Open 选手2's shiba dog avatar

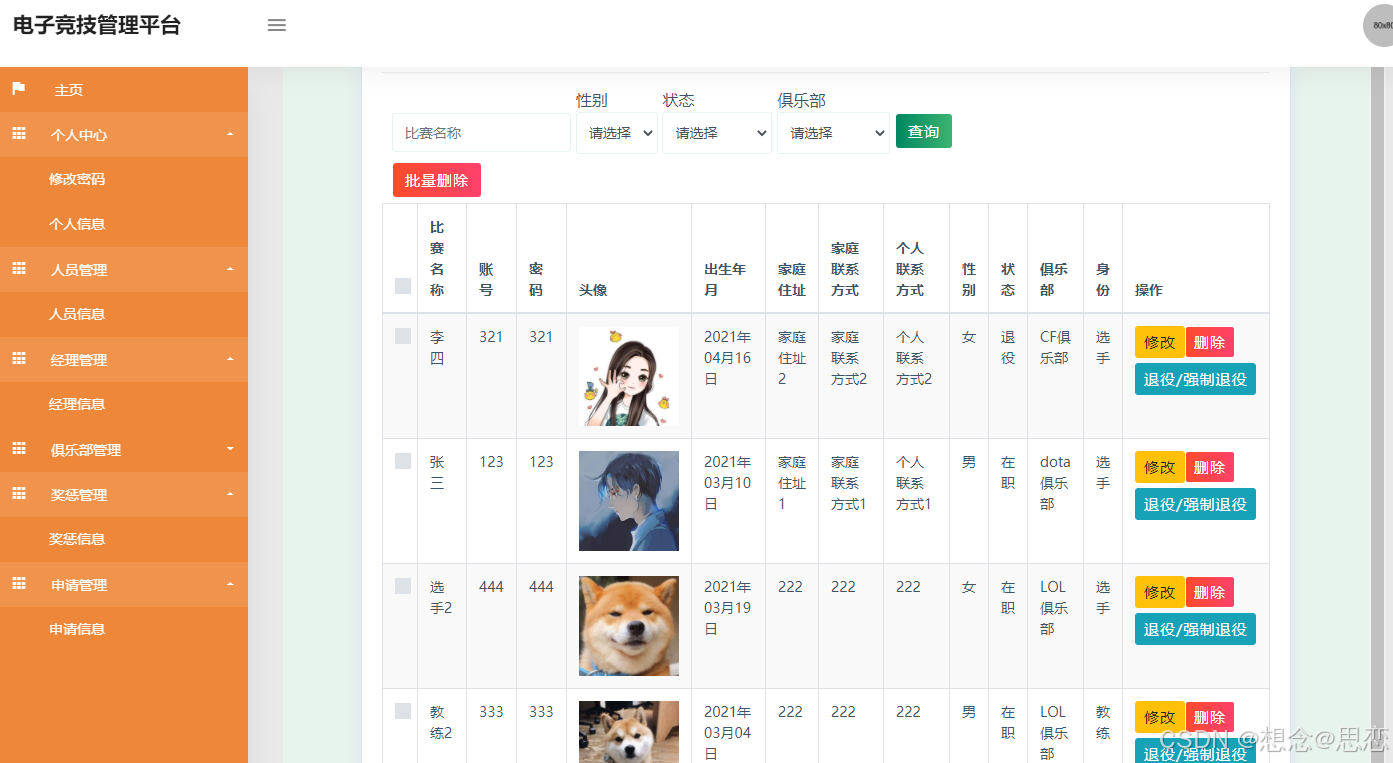click(x=629, y=626)
